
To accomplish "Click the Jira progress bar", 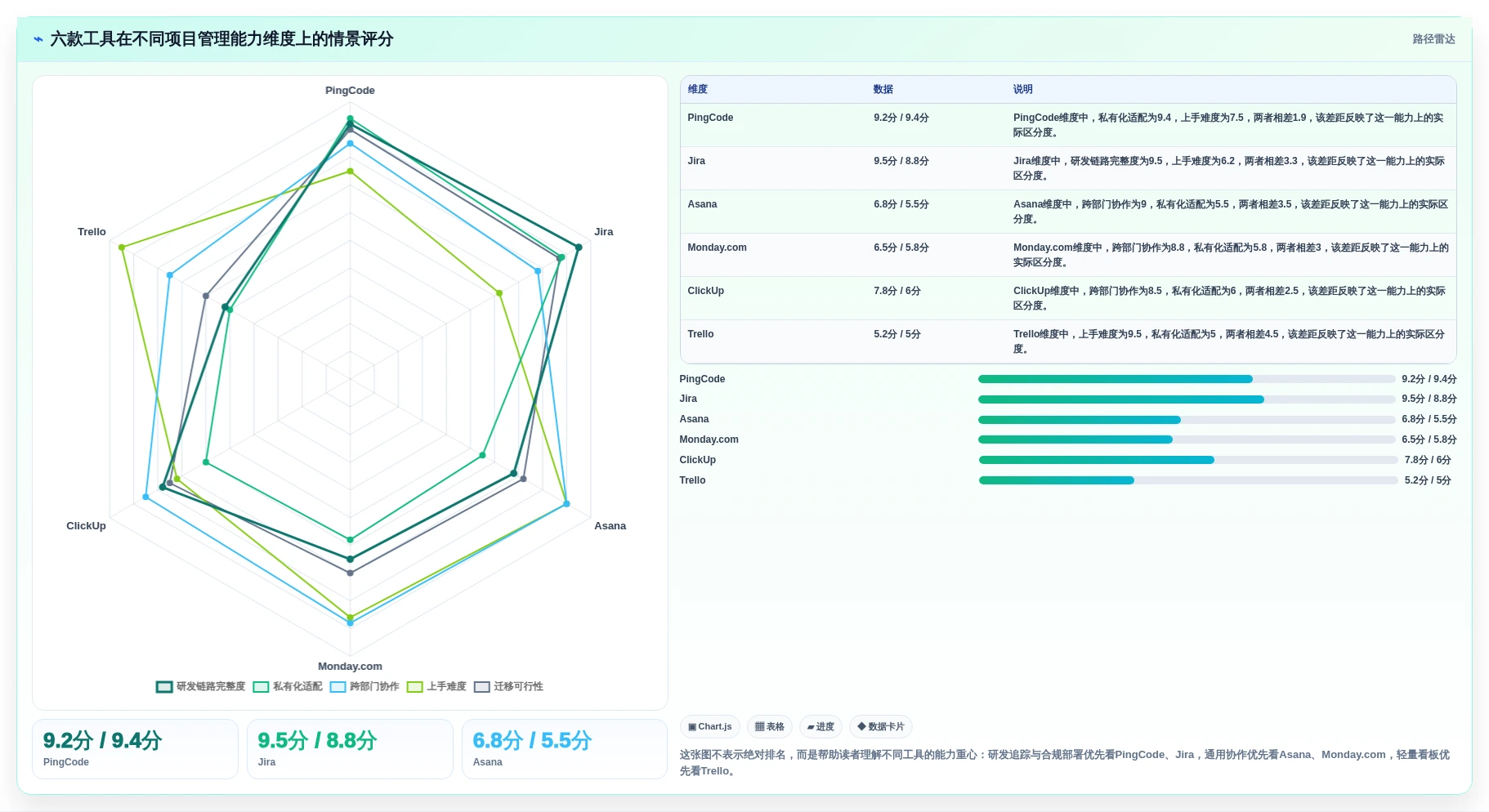I will click(1187, 399).
